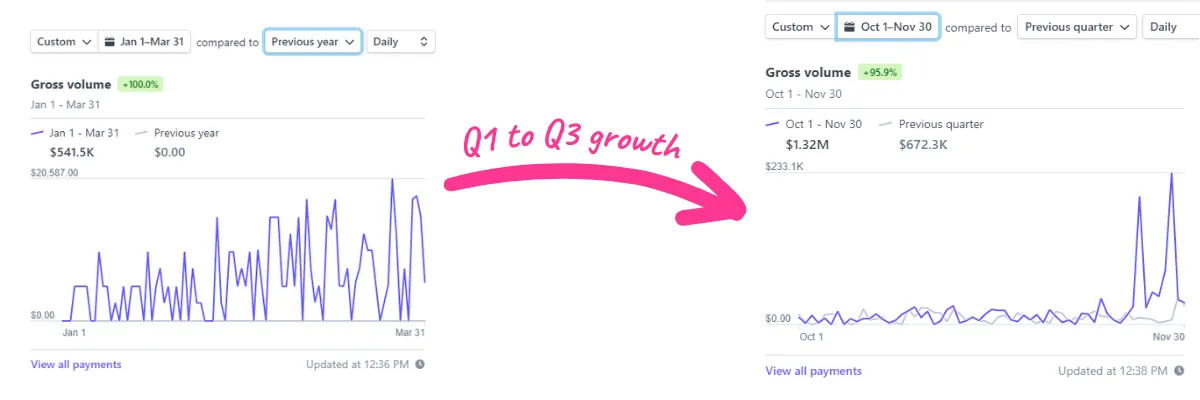Click the calendar icon in Oct 1–Nov 30 picker

click(849, 27)
